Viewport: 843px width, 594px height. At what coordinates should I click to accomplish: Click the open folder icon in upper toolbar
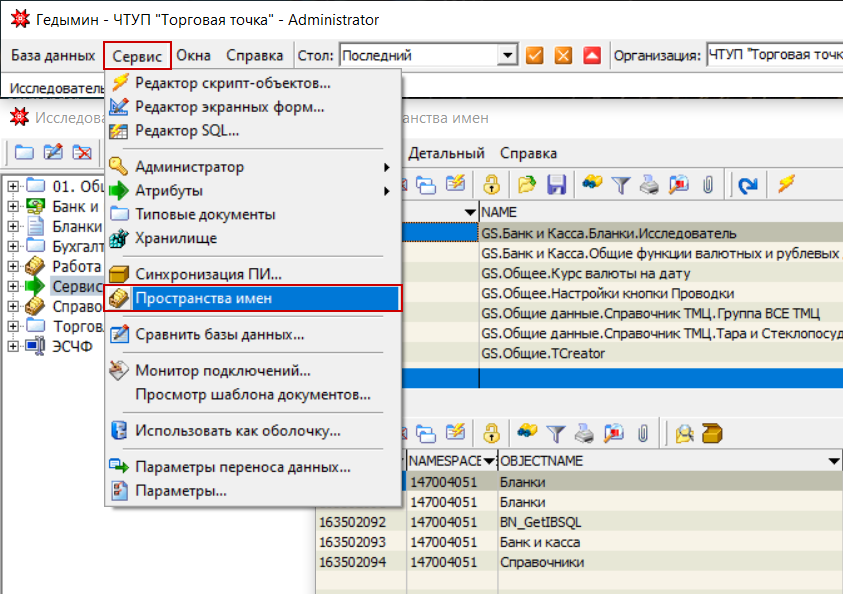coord(527,184)
